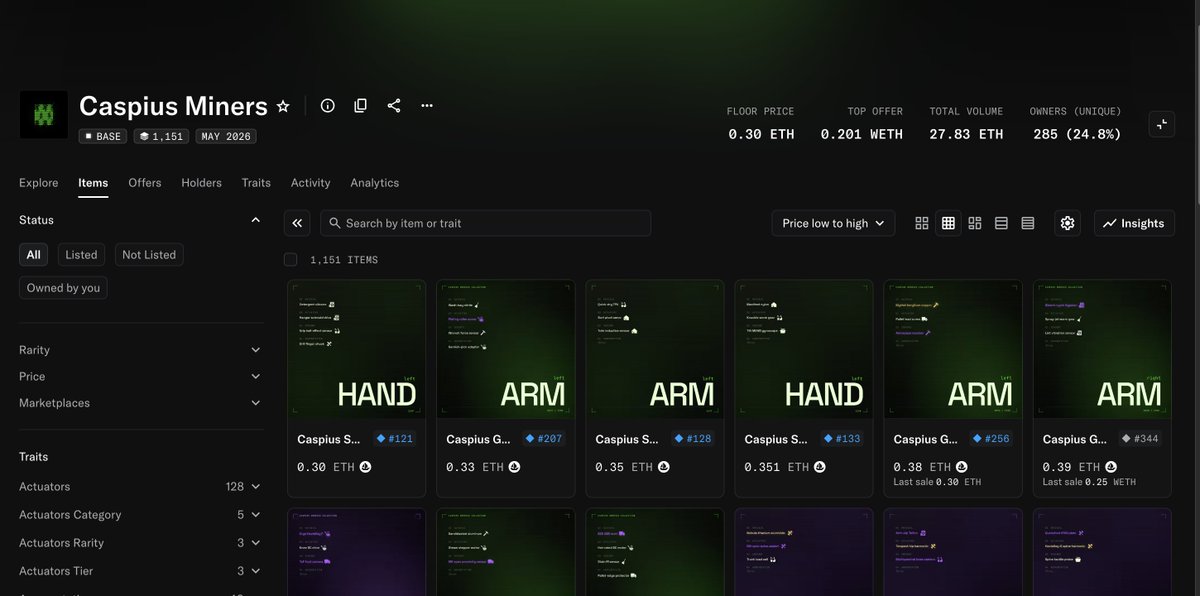Switch to table view icon
The image size is (1200, 596).
click(x=1028, y=223)
